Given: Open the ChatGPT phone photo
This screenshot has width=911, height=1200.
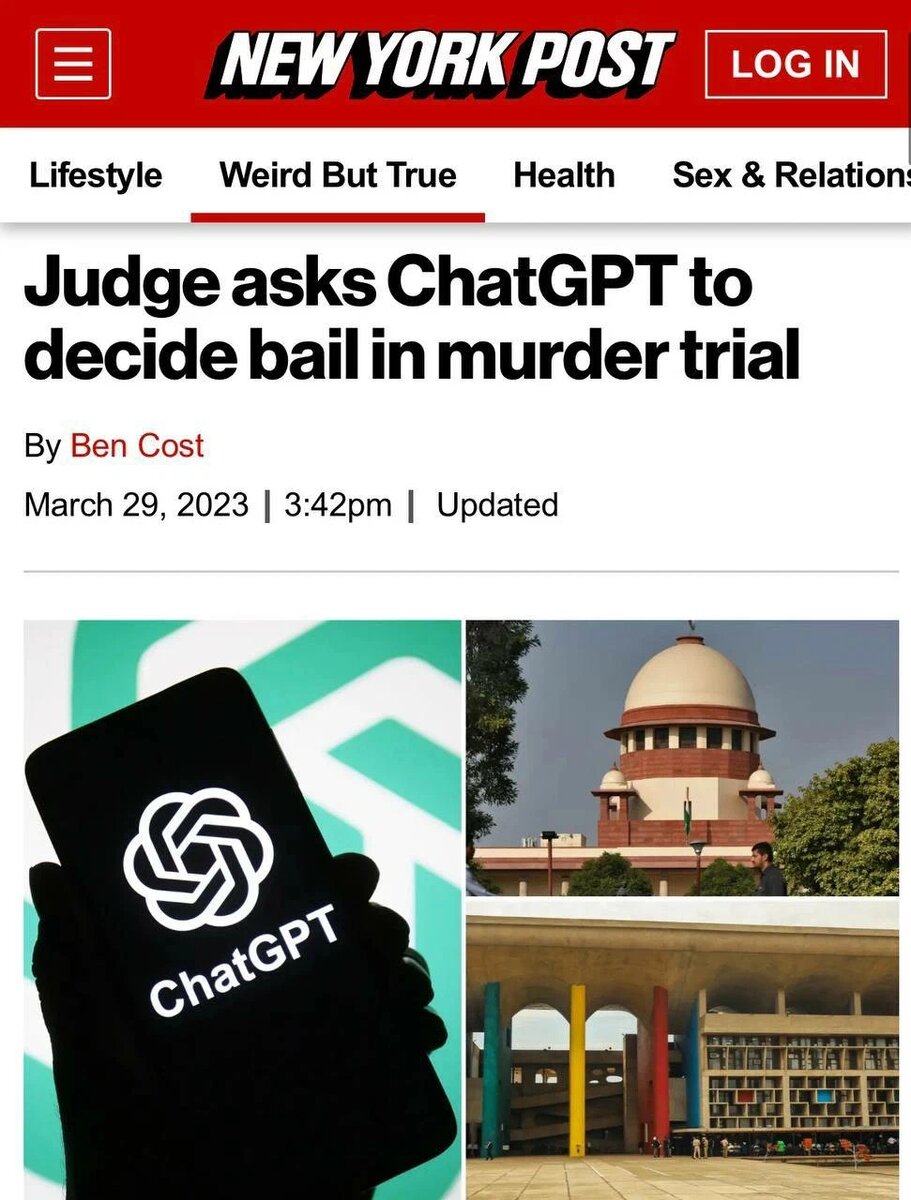Looking at the screenshot, I should pos(243,910).
